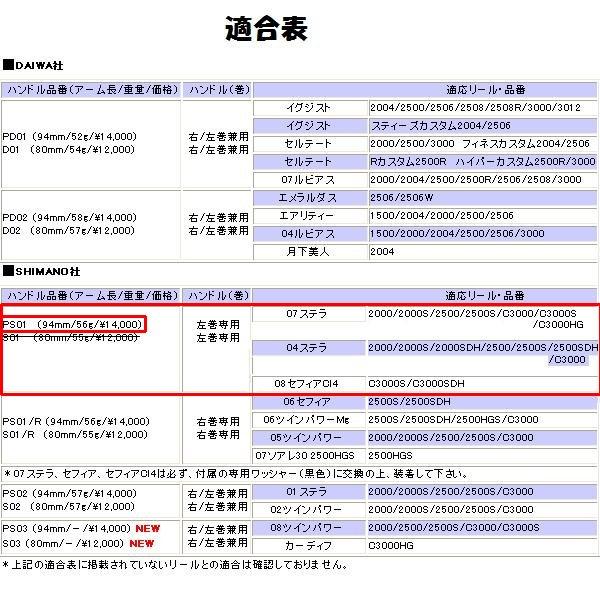Select the ■SHIMANO社 section heading
The height and width of the screenshot is (600, 600).
pos(41,271)
